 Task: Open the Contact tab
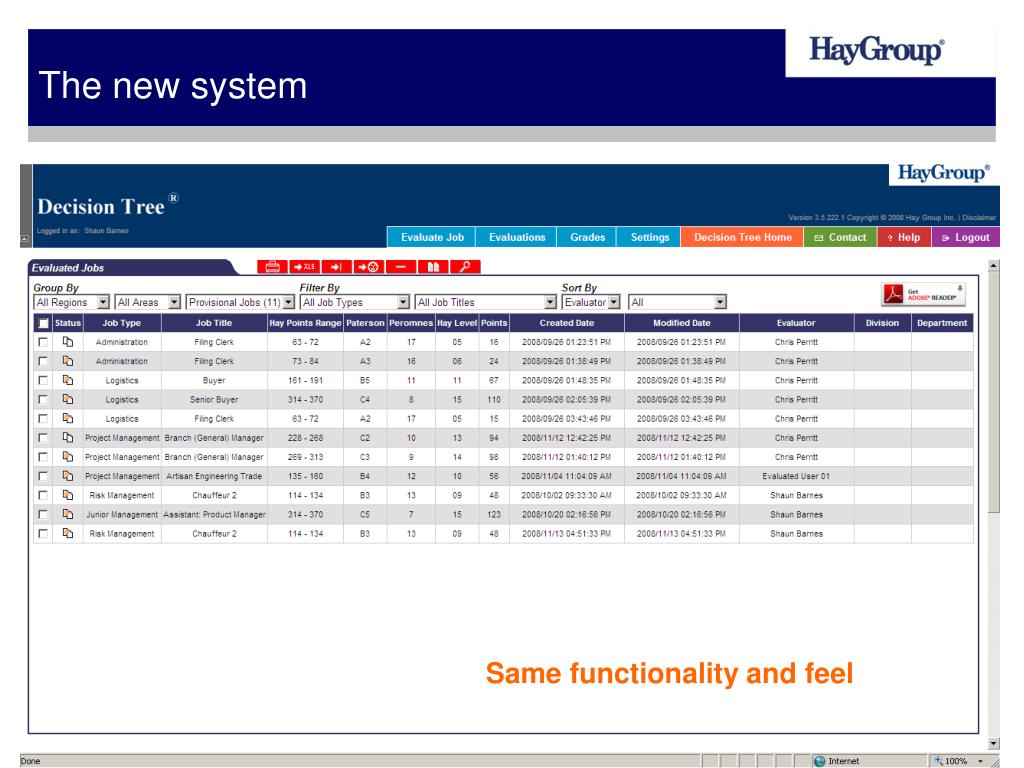pos(841,237)
